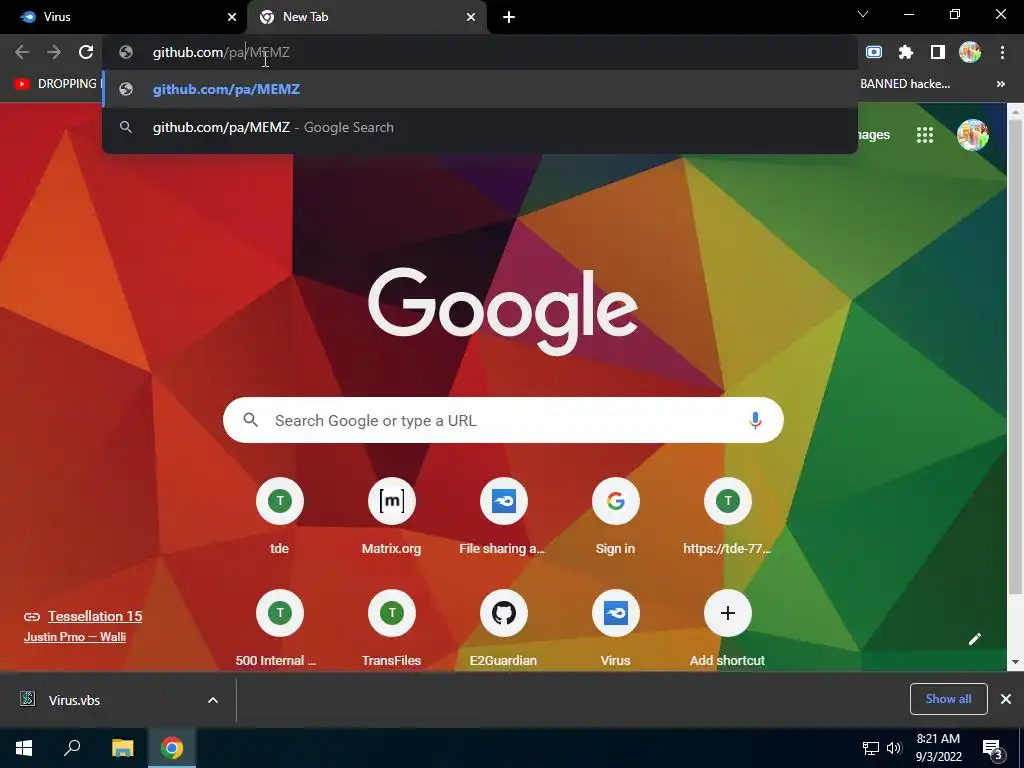1024x768 pixels.
Task: Open taskbar search
Action: (72, 748)
